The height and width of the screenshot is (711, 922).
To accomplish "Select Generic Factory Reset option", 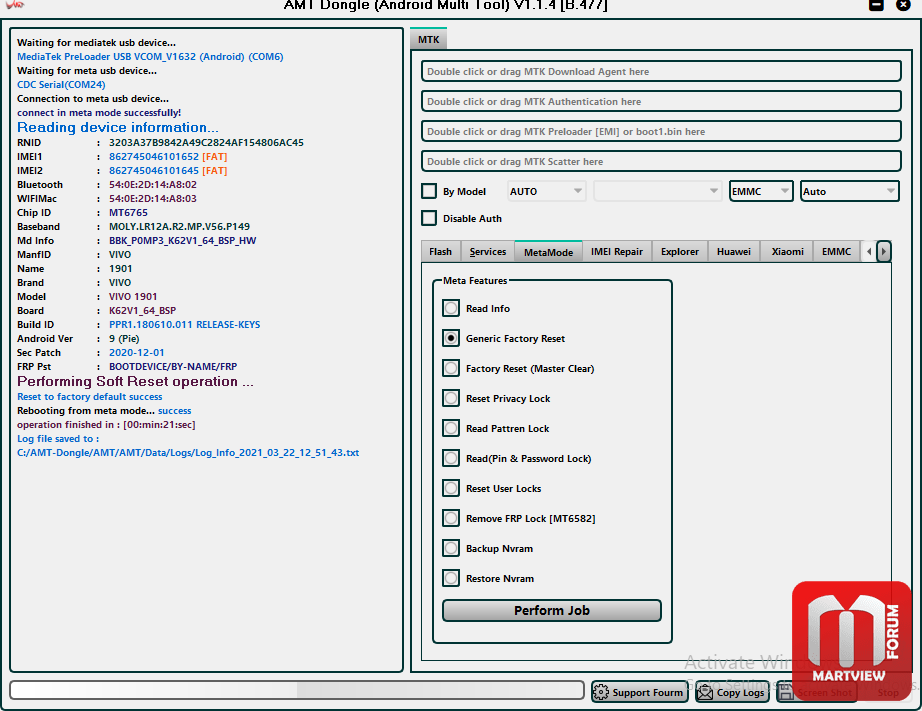I will [x=451, y=338].
